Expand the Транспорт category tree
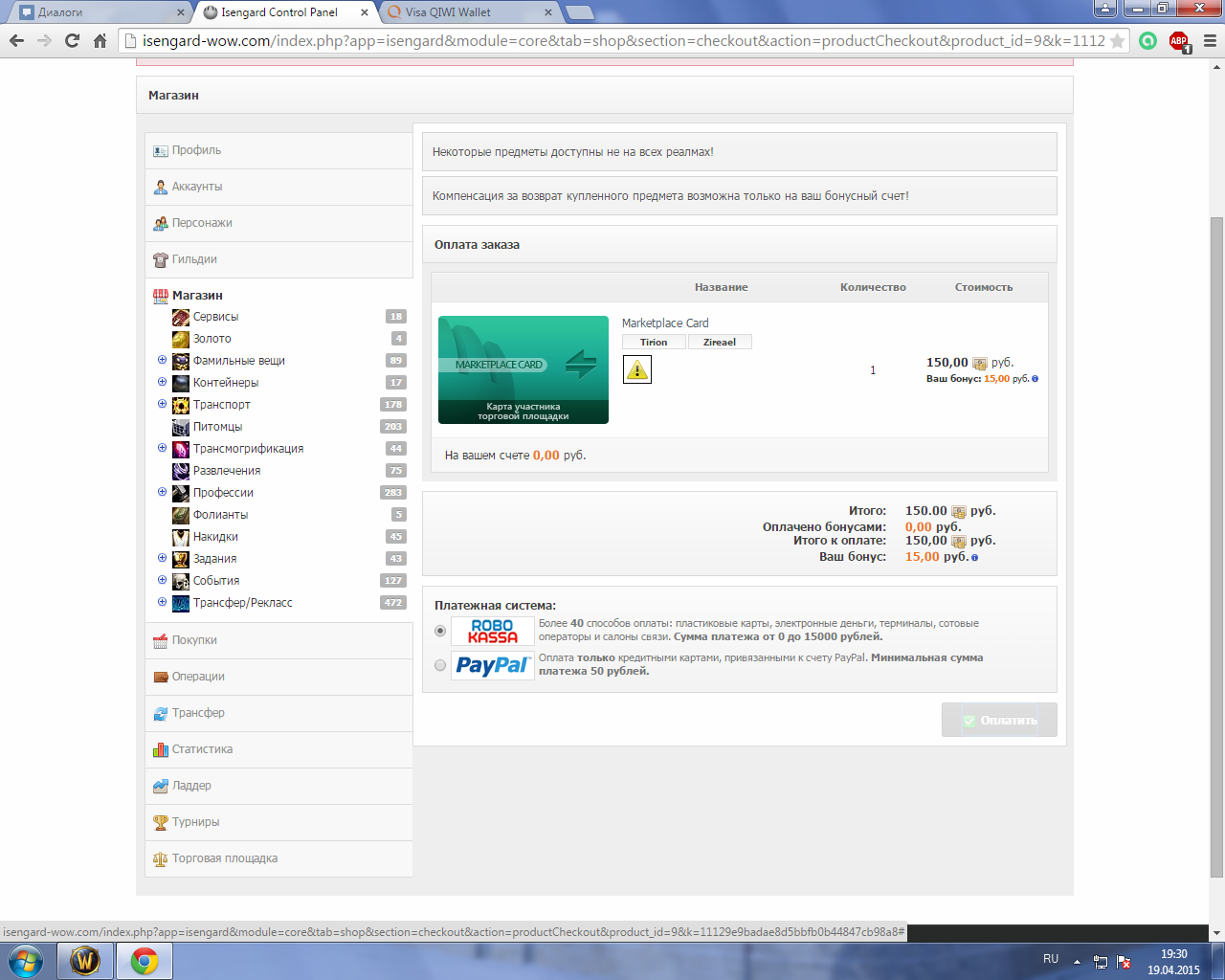Image resolution: width=1225 pixels, height=980 pixels. tap(162, 404)
